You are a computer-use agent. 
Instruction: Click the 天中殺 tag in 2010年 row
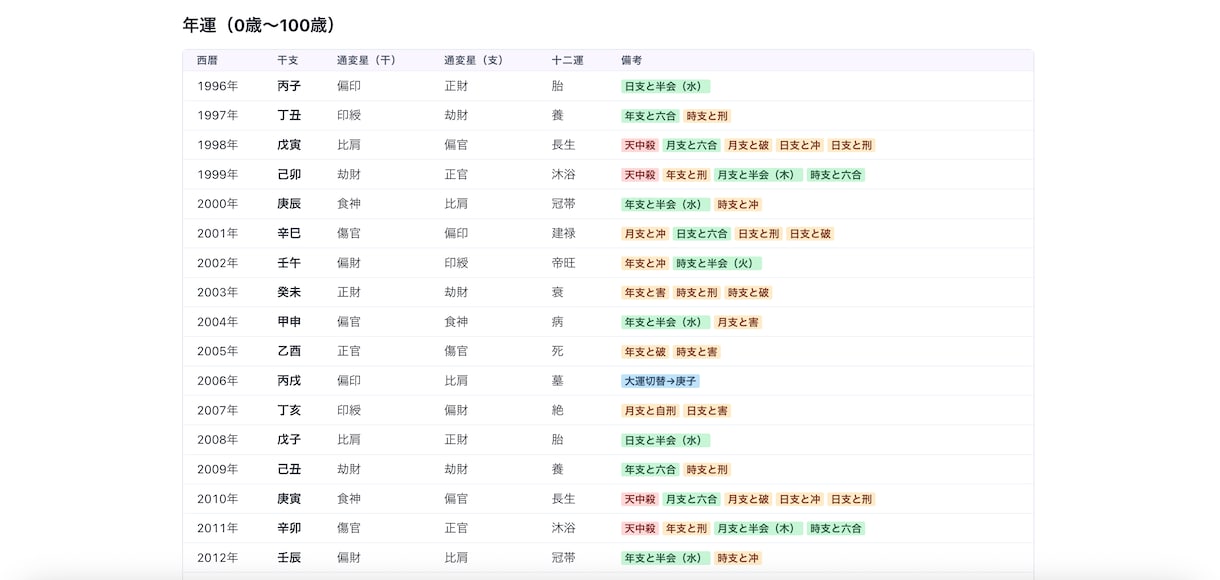(640, 499)
